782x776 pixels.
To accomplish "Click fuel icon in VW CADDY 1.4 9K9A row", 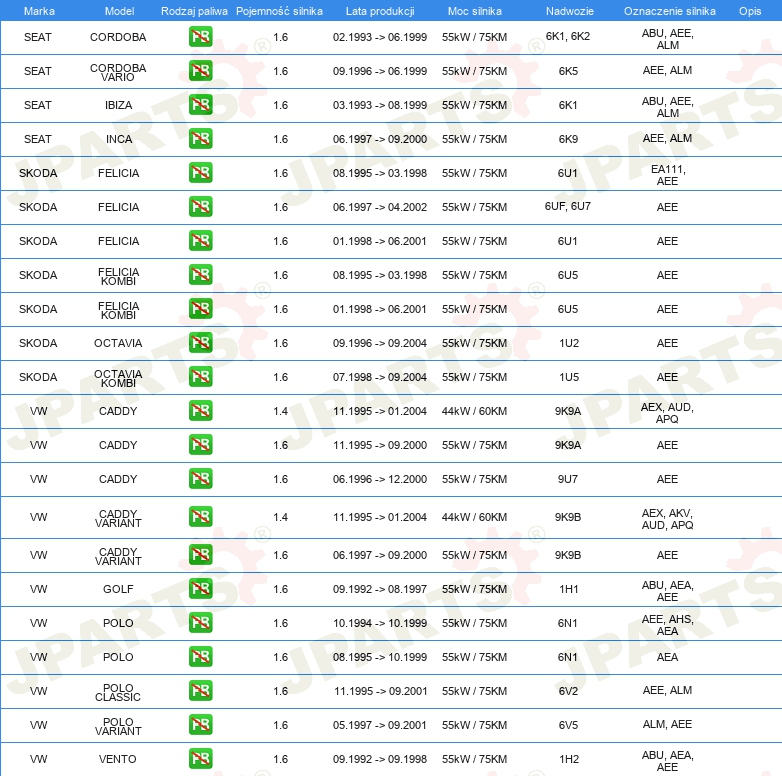I will pyautogui.click(x=200, y=410).
